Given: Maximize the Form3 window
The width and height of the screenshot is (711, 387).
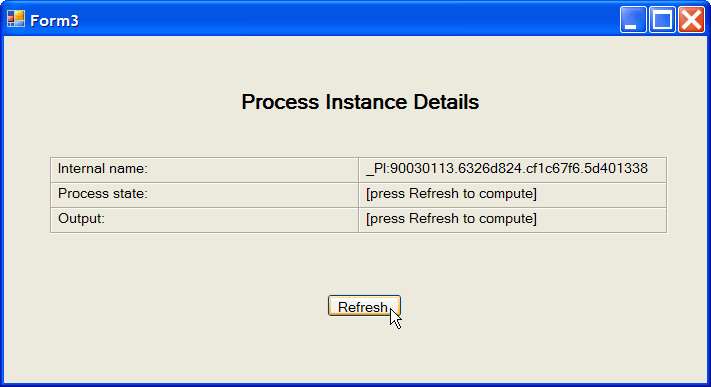Looking at the screenshot, I should 662,20.
